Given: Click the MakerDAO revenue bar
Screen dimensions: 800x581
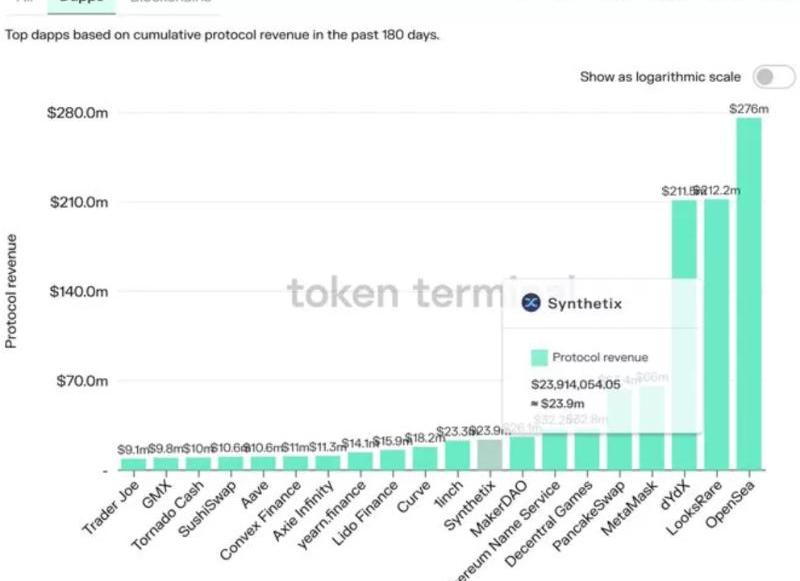Looking at the screenshot, I should [522, 453].
